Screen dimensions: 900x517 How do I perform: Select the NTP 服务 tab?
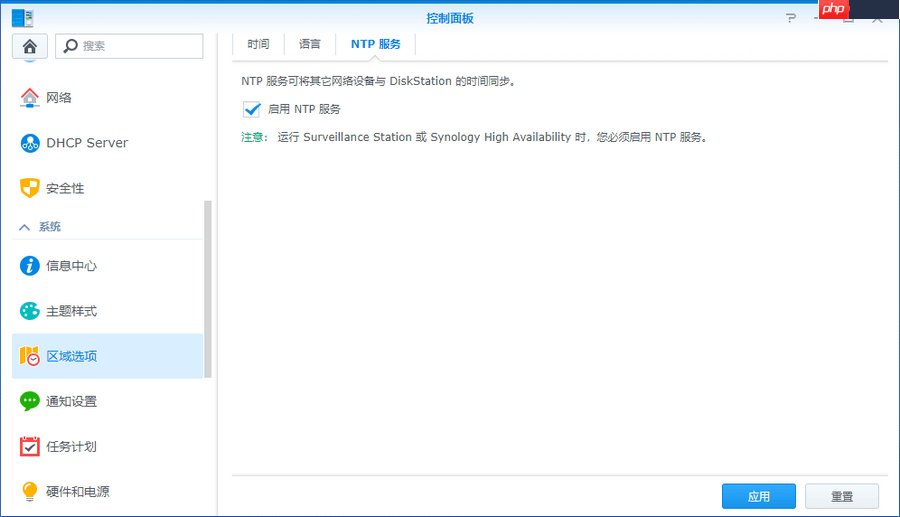tap(375, 44)
